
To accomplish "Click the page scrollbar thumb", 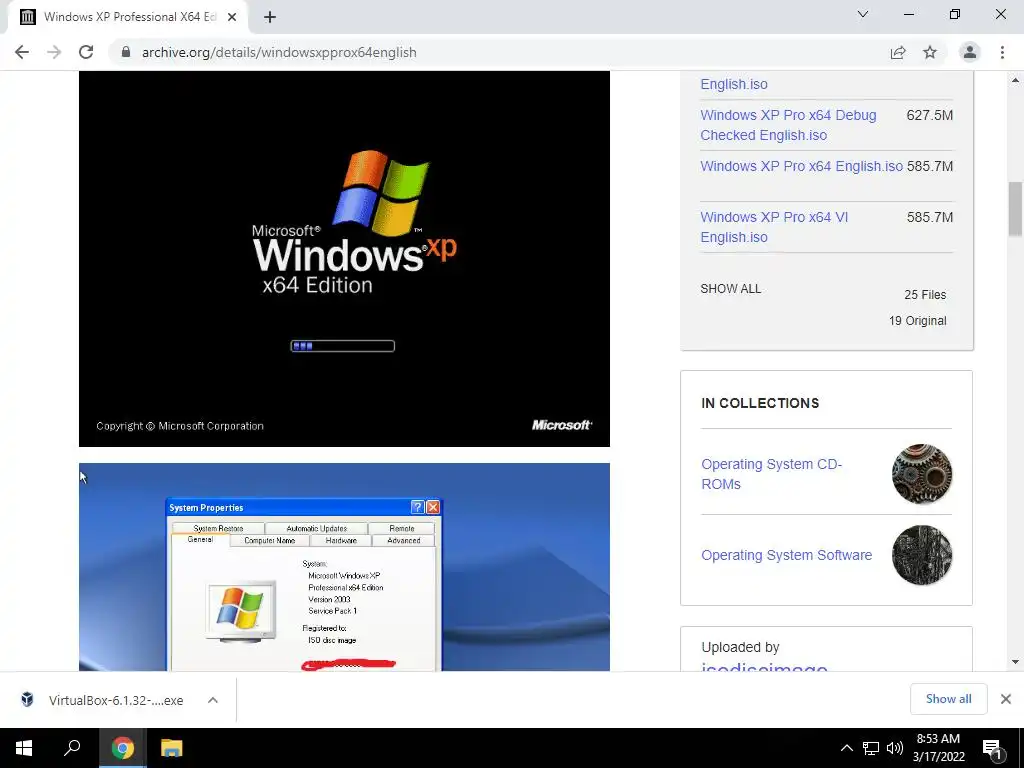I will pyautogui.click(x=1015, y=208).
